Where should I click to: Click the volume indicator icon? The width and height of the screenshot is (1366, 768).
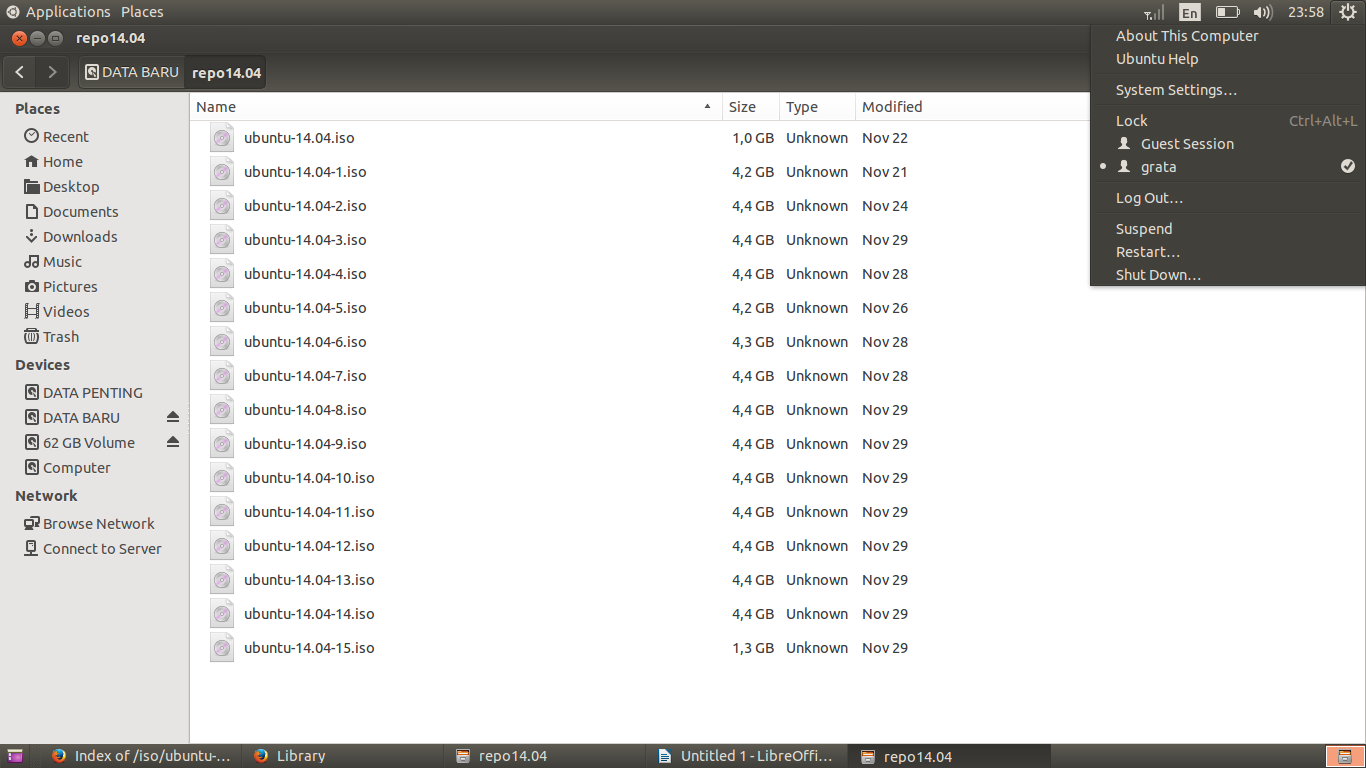[x=1263, y=12]
